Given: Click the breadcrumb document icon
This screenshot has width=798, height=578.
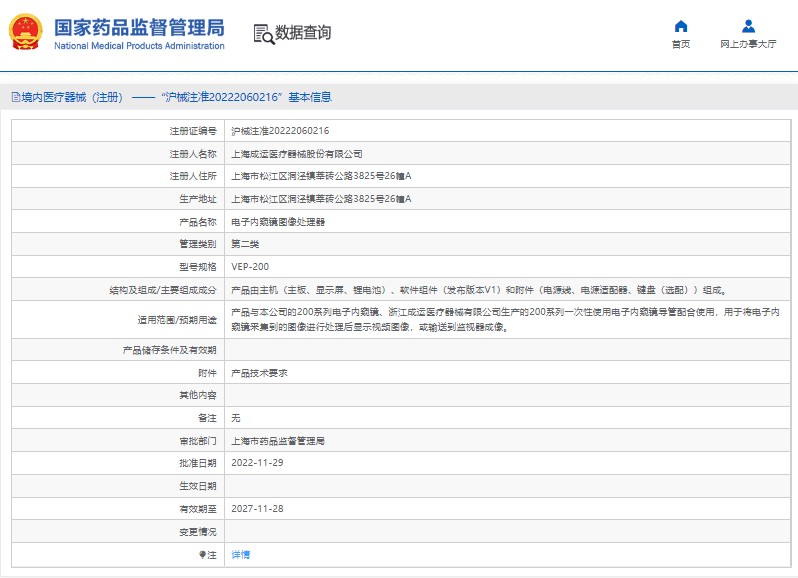Looking at the screenshot, I should coord(15,97).
